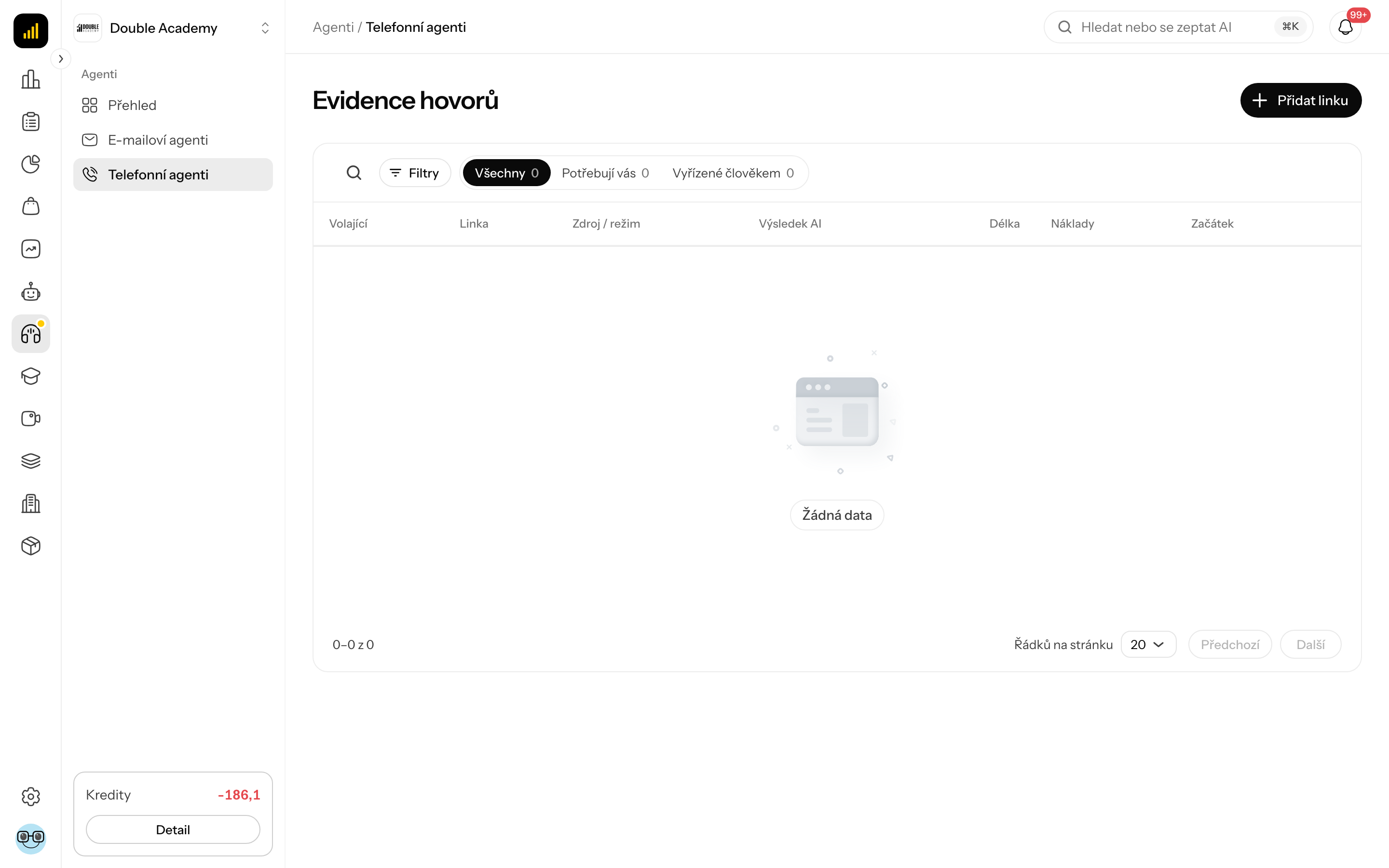Expand the sidebar with the chevron arrow

point(61,58)
